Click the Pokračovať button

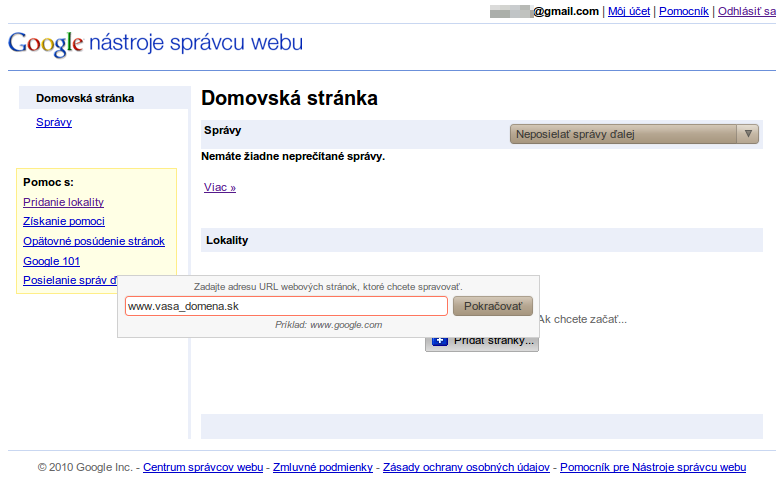pyautogui.click(x=492, y=306)
